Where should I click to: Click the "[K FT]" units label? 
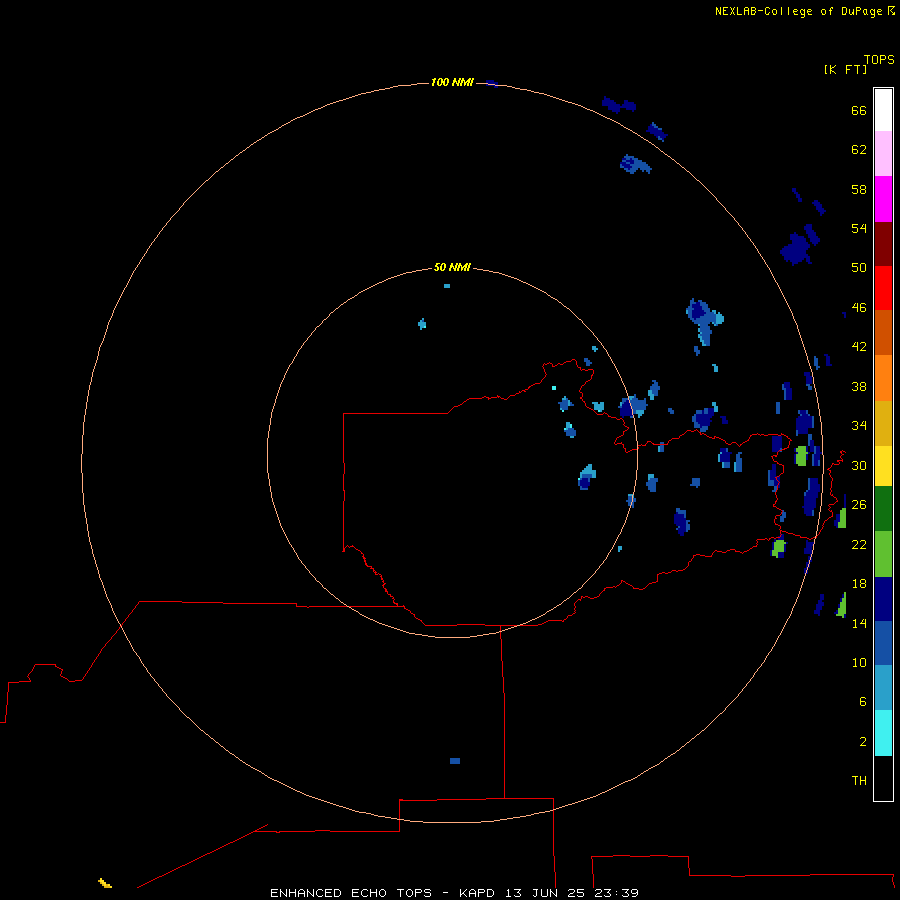(845, 69)
